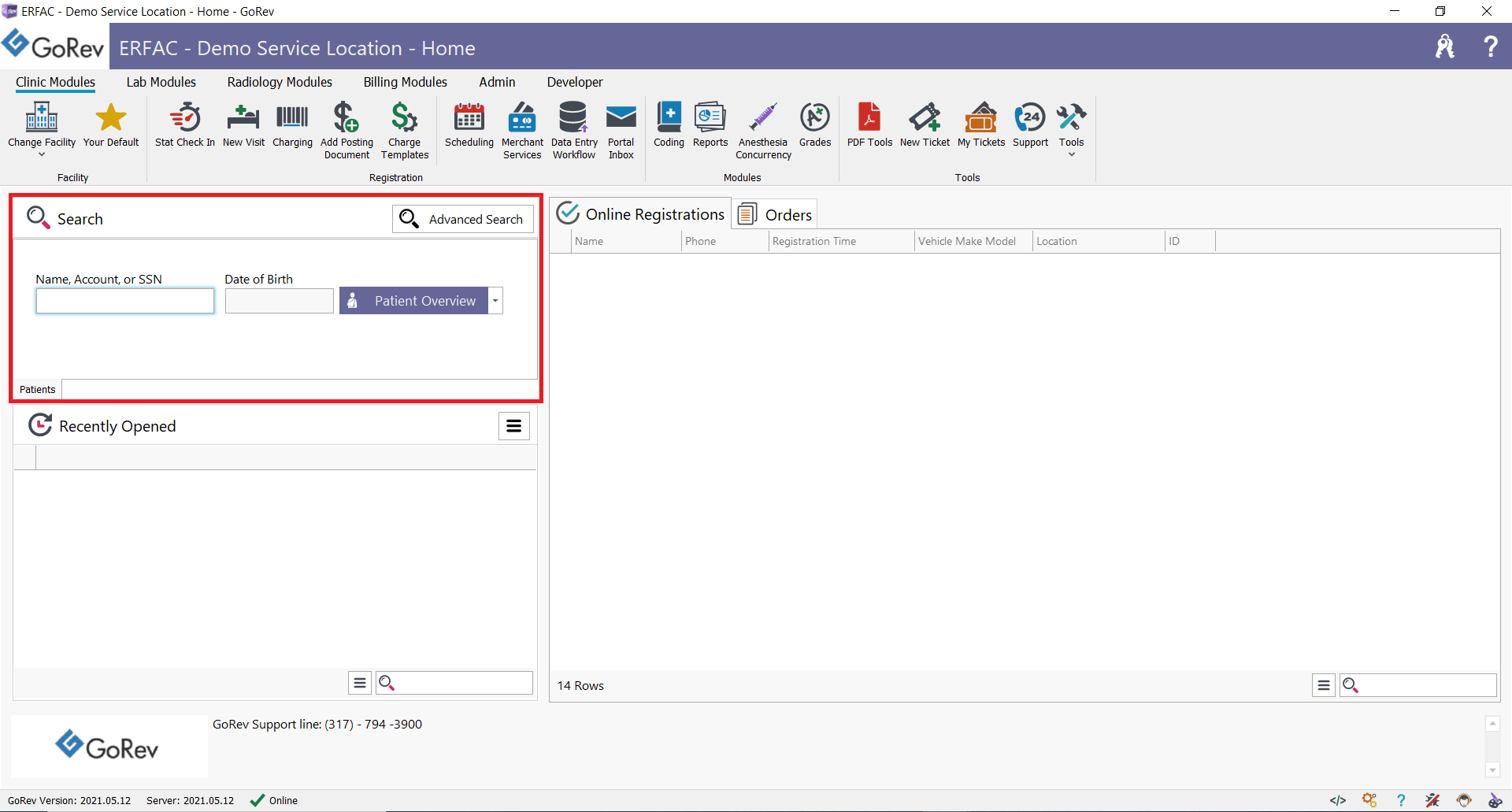Click the Recently Opened filter search box
Screen dimensions: 1512x812
coord(454,683)
